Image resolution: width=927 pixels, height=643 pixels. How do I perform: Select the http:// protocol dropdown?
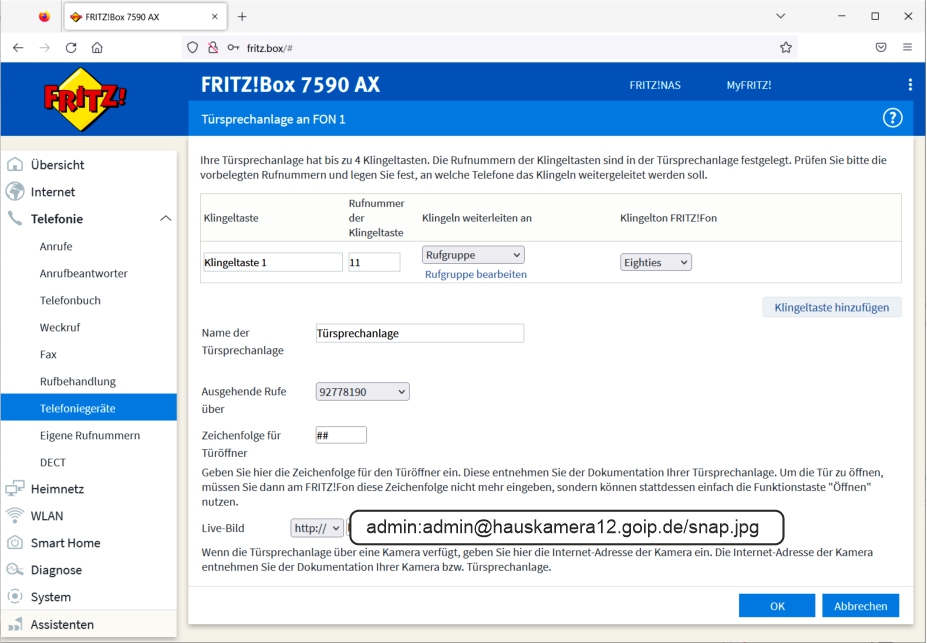point(316,528)
